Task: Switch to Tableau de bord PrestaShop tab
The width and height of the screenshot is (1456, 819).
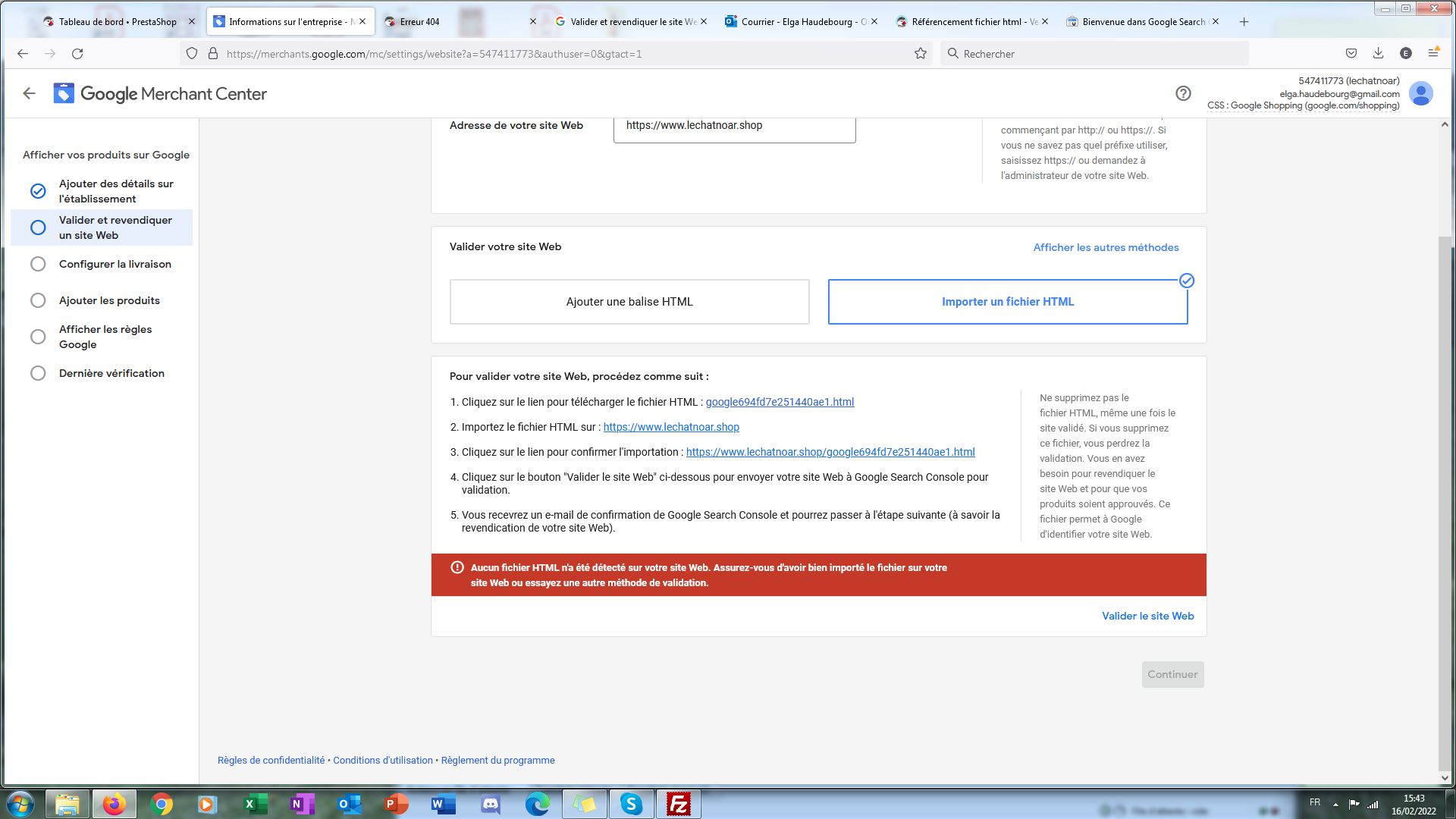Action: click(x=117, y=21)
